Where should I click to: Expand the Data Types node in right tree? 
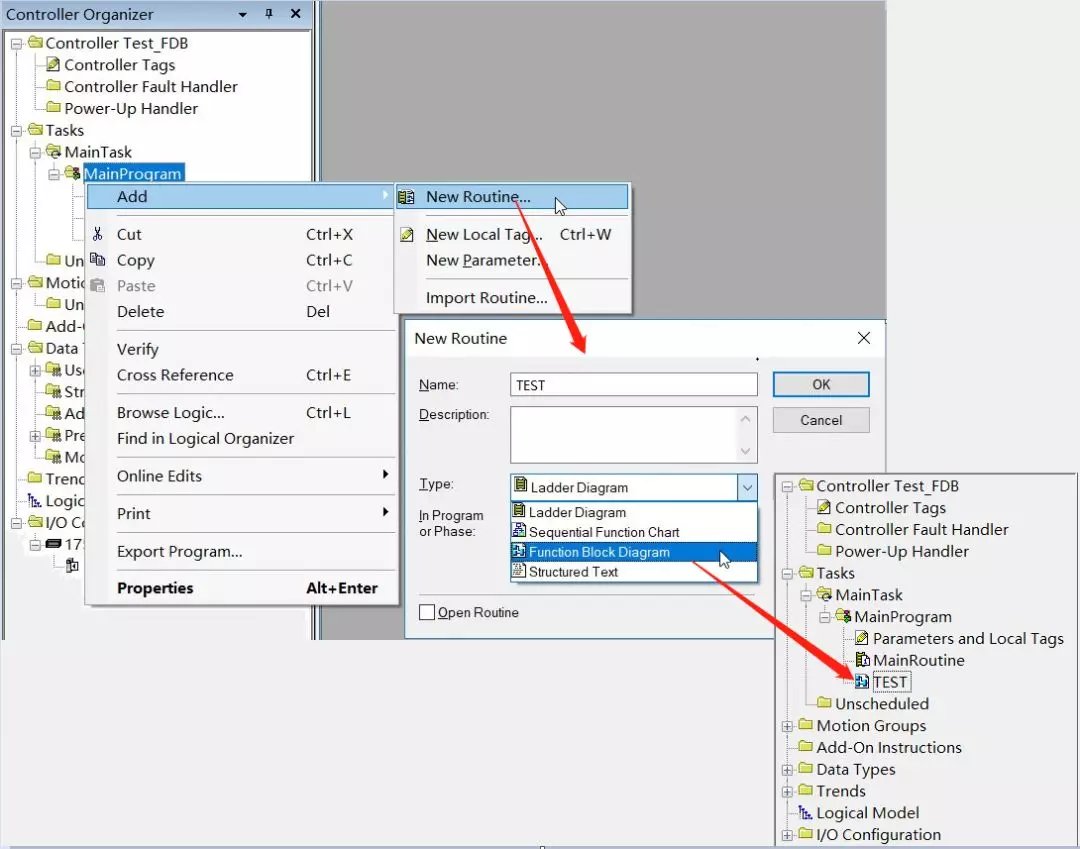tap(787, 769)
